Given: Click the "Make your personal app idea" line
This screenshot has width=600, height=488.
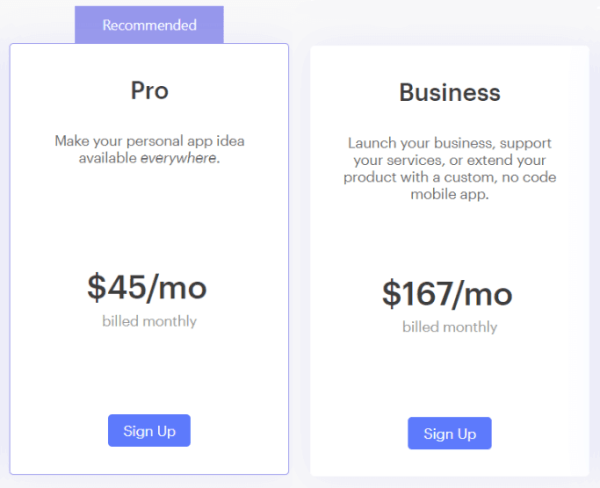Looking at the screenshot, I should [x=149, y=141].
